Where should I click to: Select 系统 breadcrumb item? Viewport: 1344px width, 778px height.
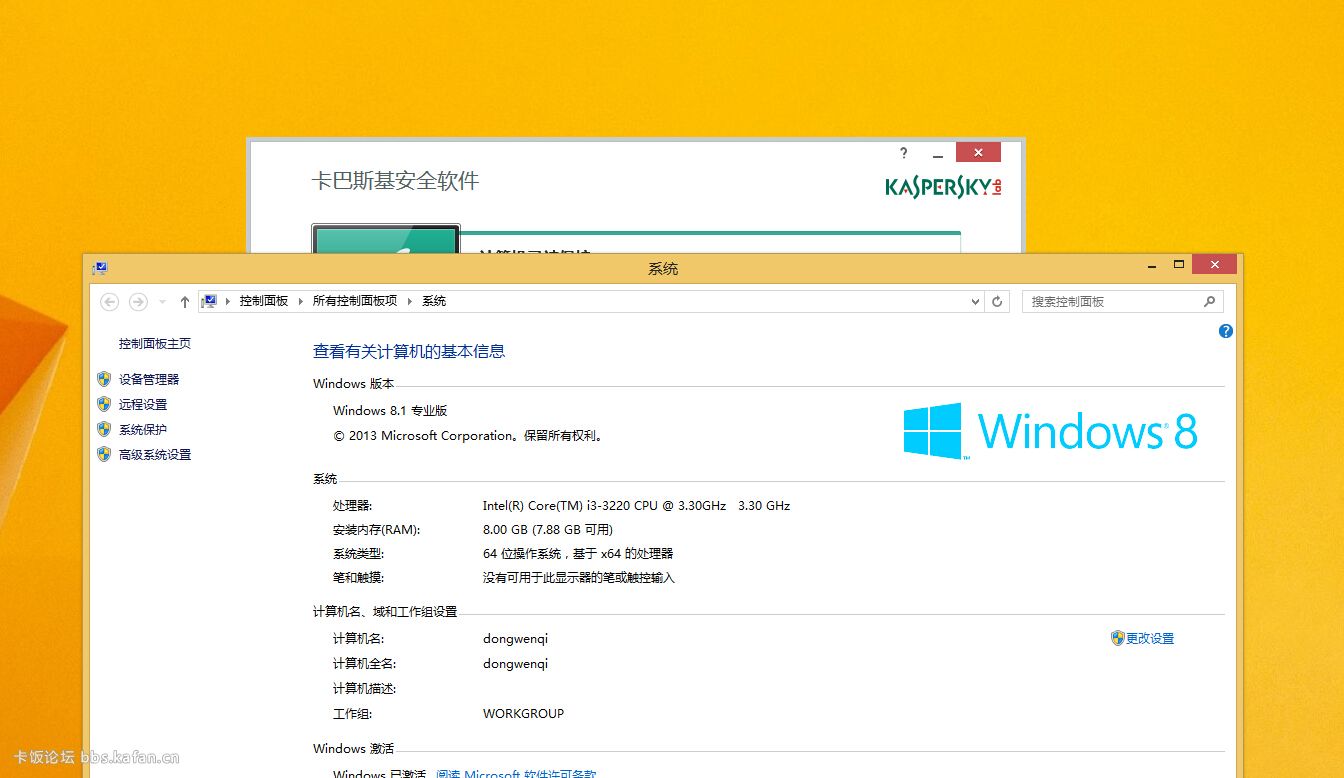pyautogui.click(x=434, y=301)
